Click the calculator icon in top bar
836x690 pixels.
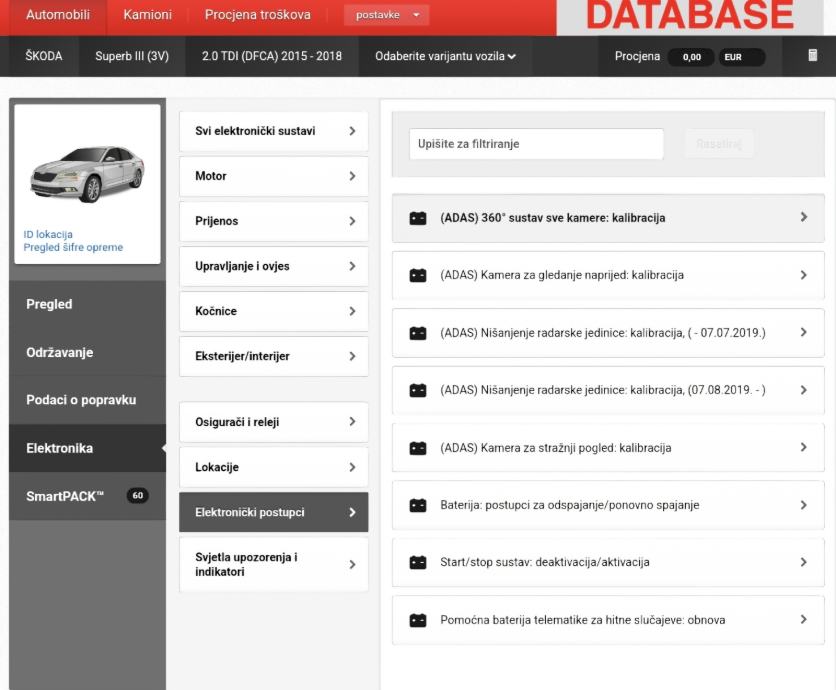tap(812, 56)
